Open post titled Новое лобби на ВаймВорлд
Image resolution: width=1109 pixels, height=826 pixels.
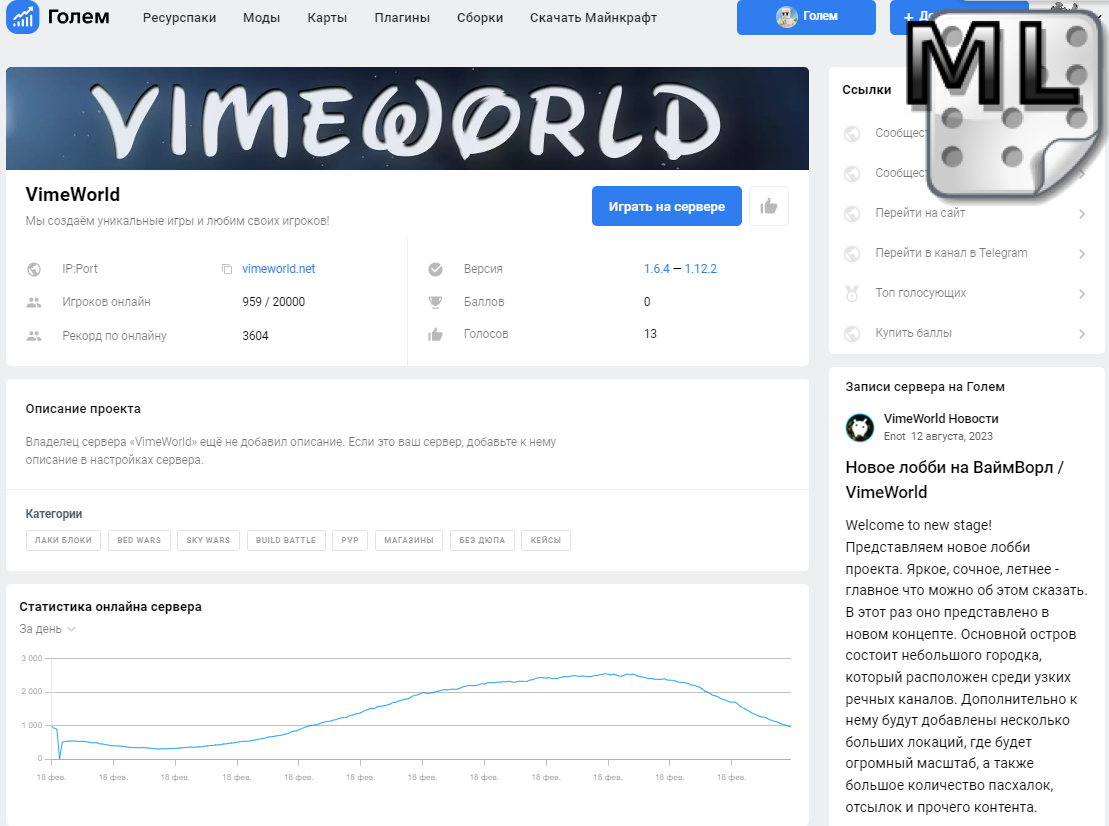pos(955,479)
